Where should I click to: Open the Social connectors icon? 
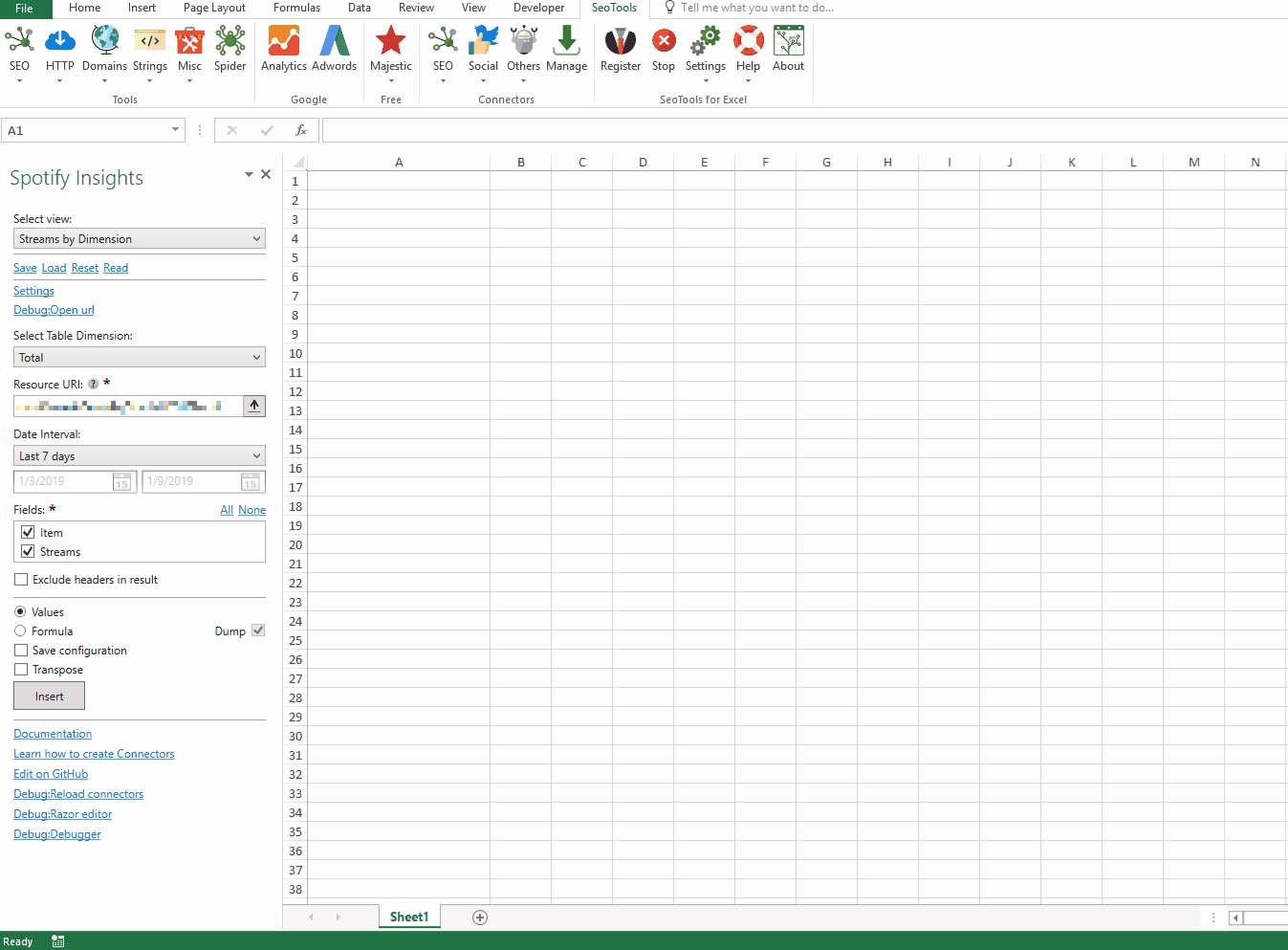[x=483, y=41]
